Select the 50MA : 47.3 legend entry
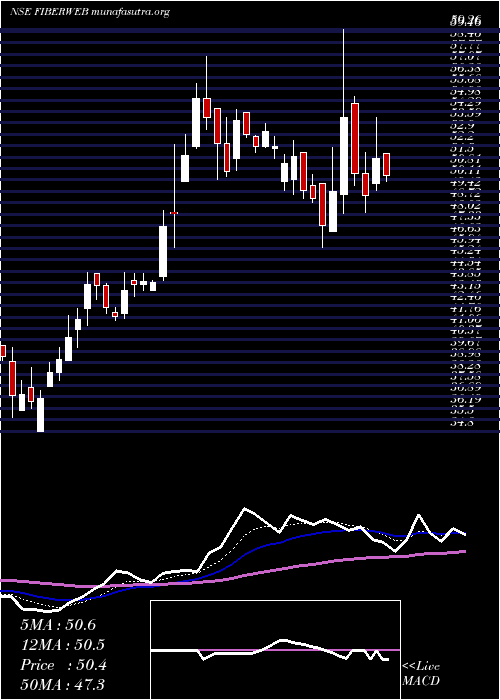This screenshot has height=700, width=500. pyautogui.click(x=63, y=685)
